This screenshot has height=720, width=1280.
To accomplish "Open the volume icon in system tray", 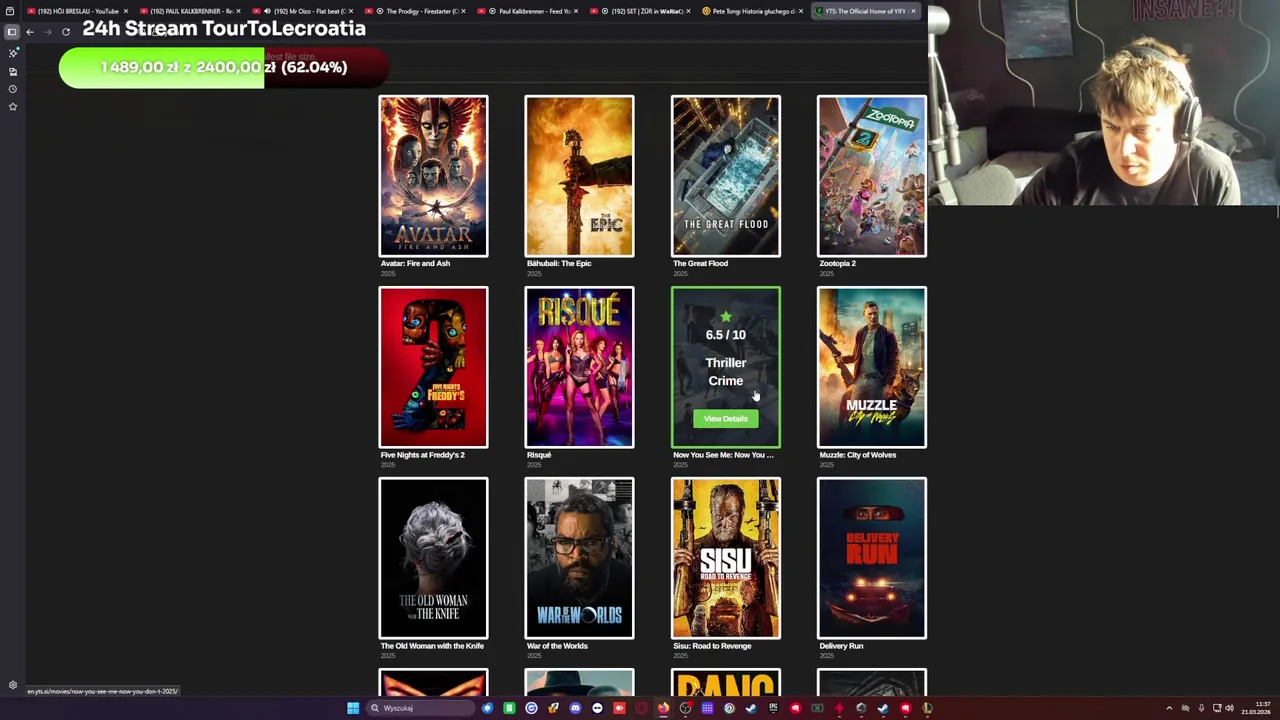I will [x=1229, y=708].
